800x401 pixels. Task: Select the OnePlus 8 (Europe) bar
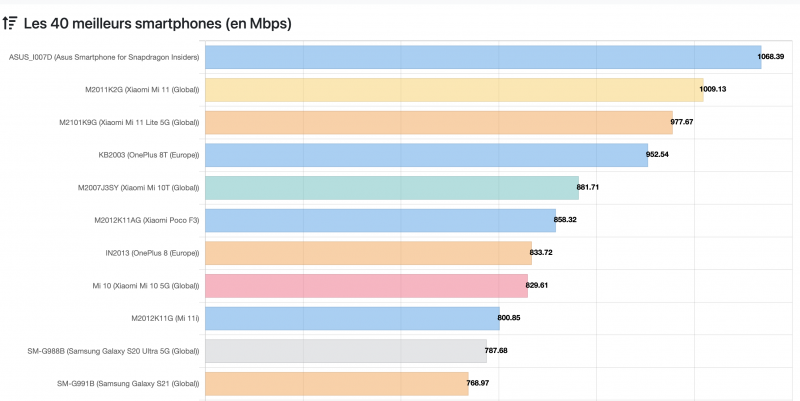point(368,252)
